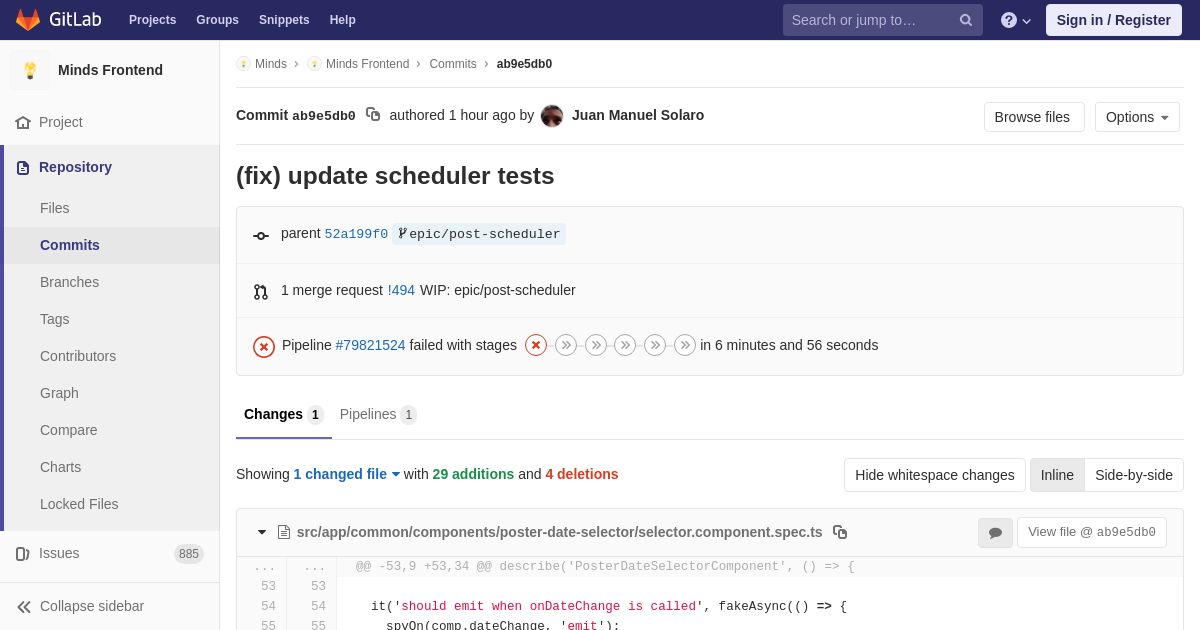Click the GitLab fox logo
Image resolution: width=1200 pixels, height=630 pixels.
[x=28, y=20]
